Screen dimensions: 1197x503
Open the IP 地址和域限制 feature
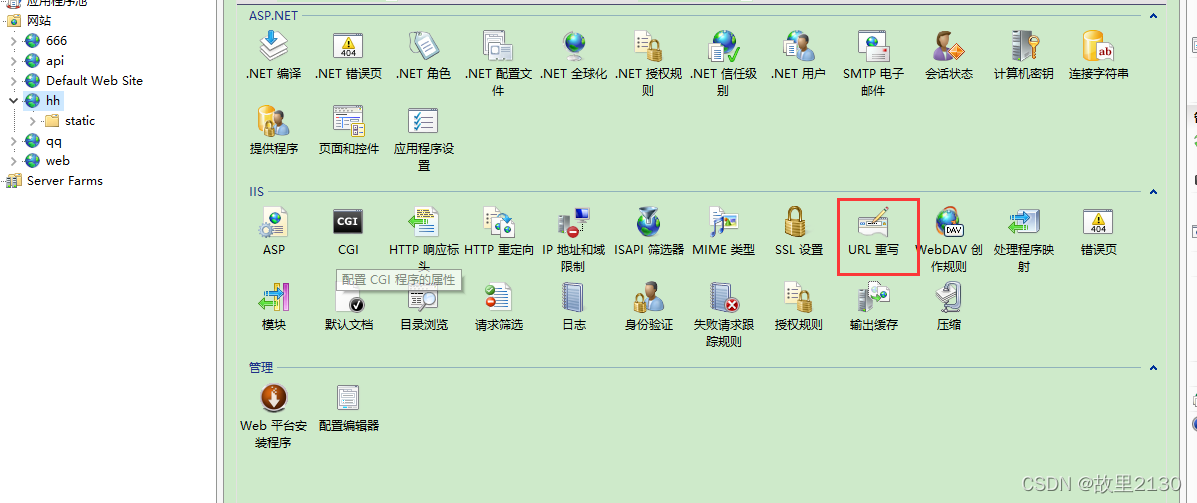pyautogui.click(x=573, y=240)
